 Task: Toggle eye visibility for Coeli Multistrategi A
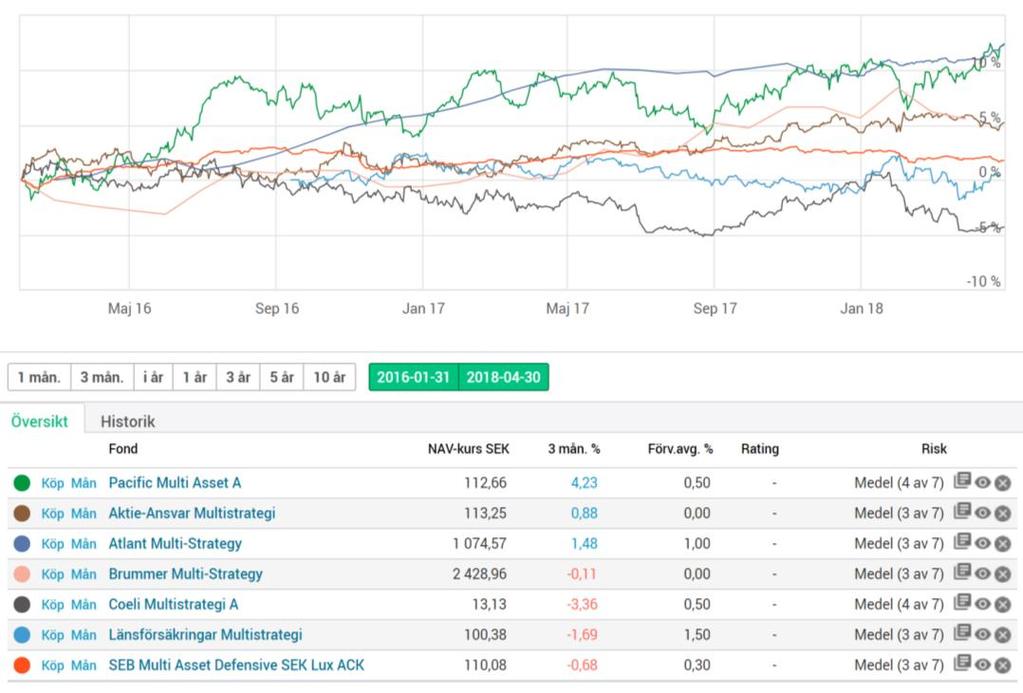point(983,604)
